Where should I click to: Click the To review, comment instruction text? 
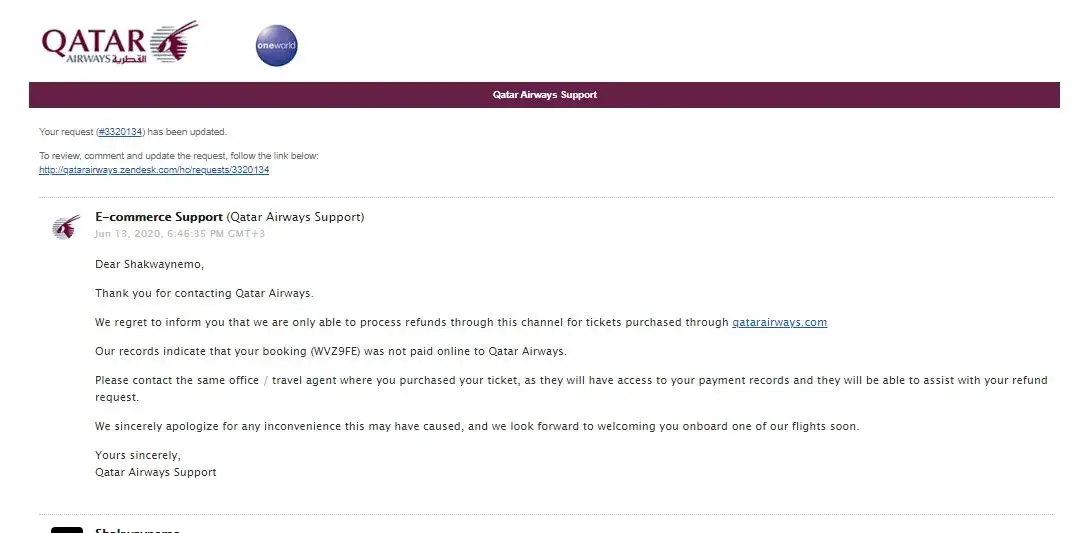click(178, 157)
